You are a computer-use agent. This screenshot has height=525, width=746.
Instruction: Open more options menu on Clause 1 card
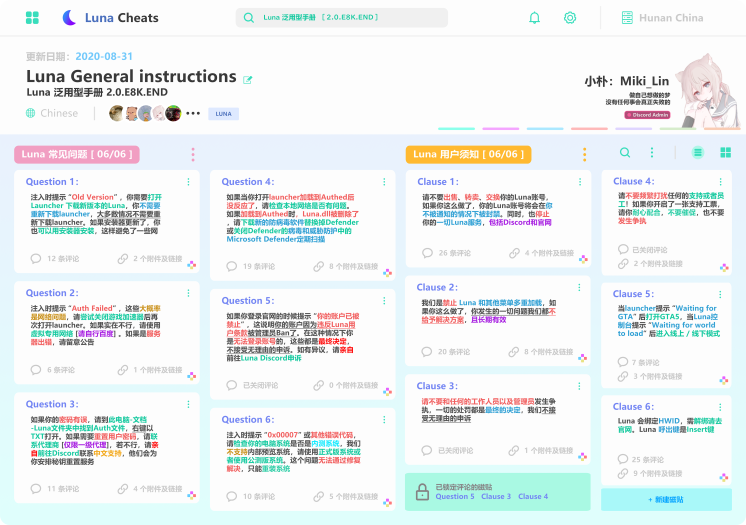(x=579, y=182)
